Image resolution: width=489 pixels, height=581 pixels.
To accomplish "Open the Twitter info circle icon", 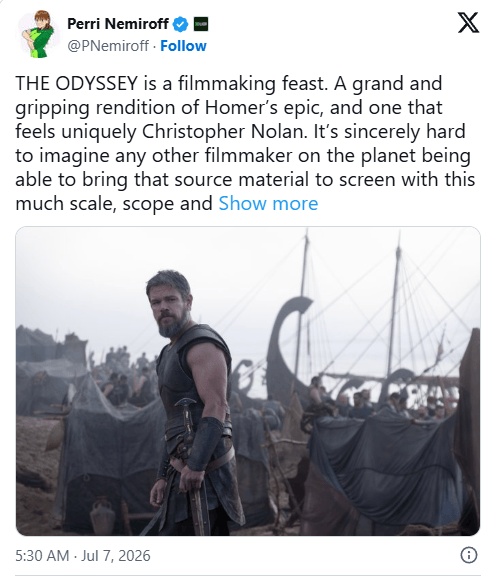I will (469, 555).
